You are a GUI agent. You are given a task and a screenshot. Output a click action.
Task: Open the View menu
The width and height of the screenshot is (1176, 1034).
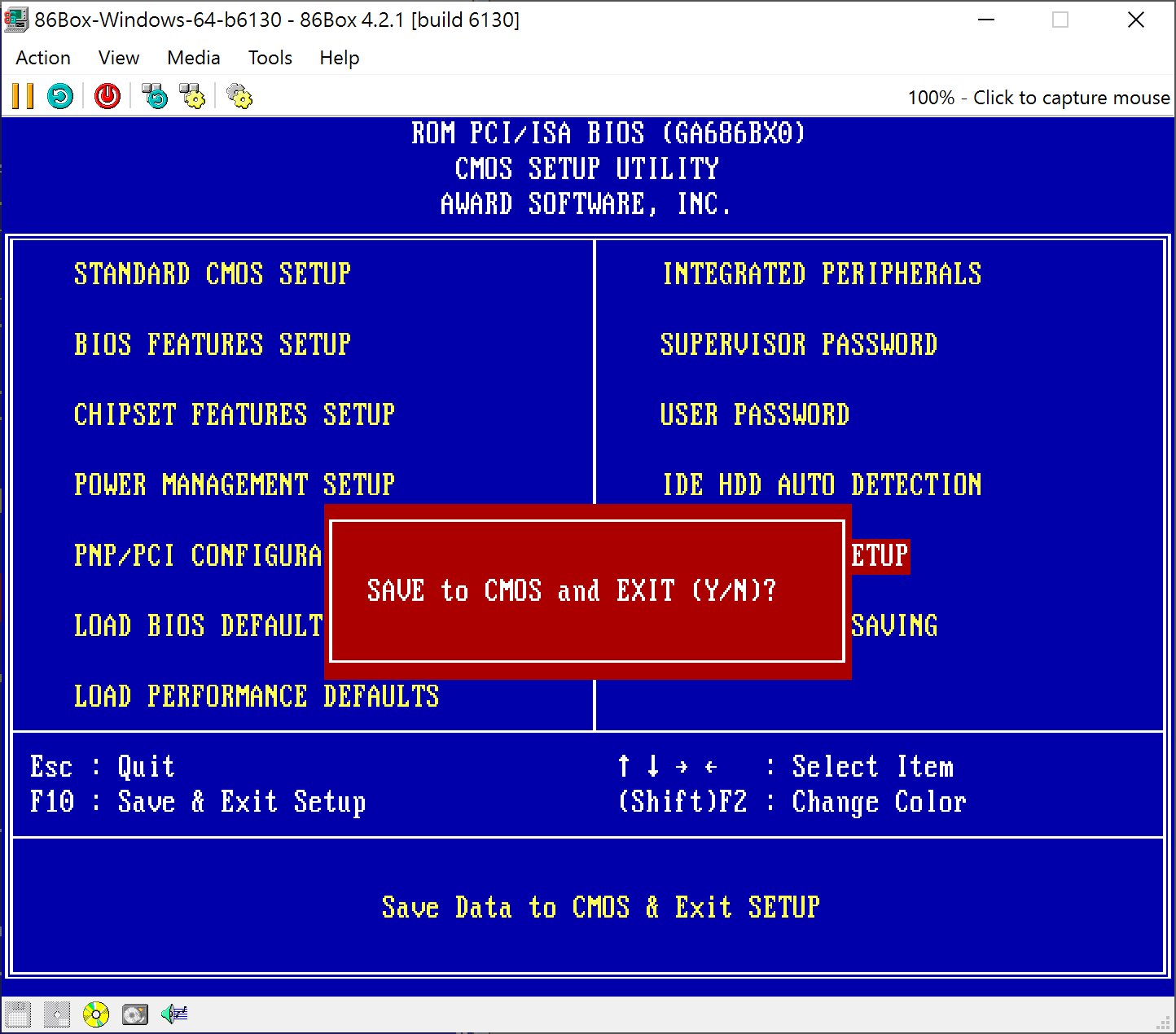pyautogui.click(x=119, y=58)
